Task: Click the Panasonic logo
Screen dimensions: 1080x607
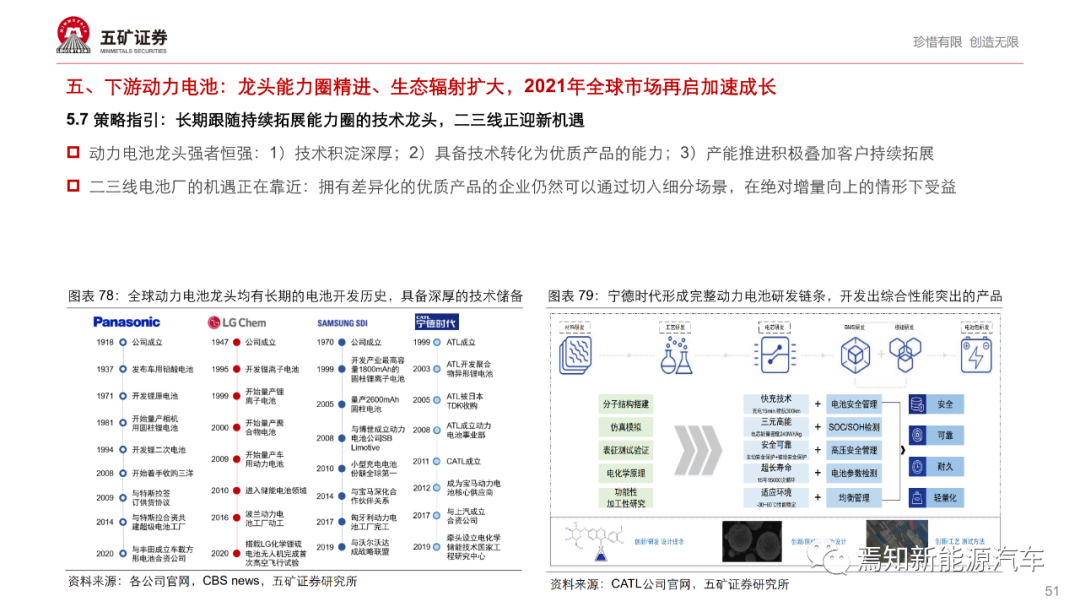Action: [x=126, y=322]
